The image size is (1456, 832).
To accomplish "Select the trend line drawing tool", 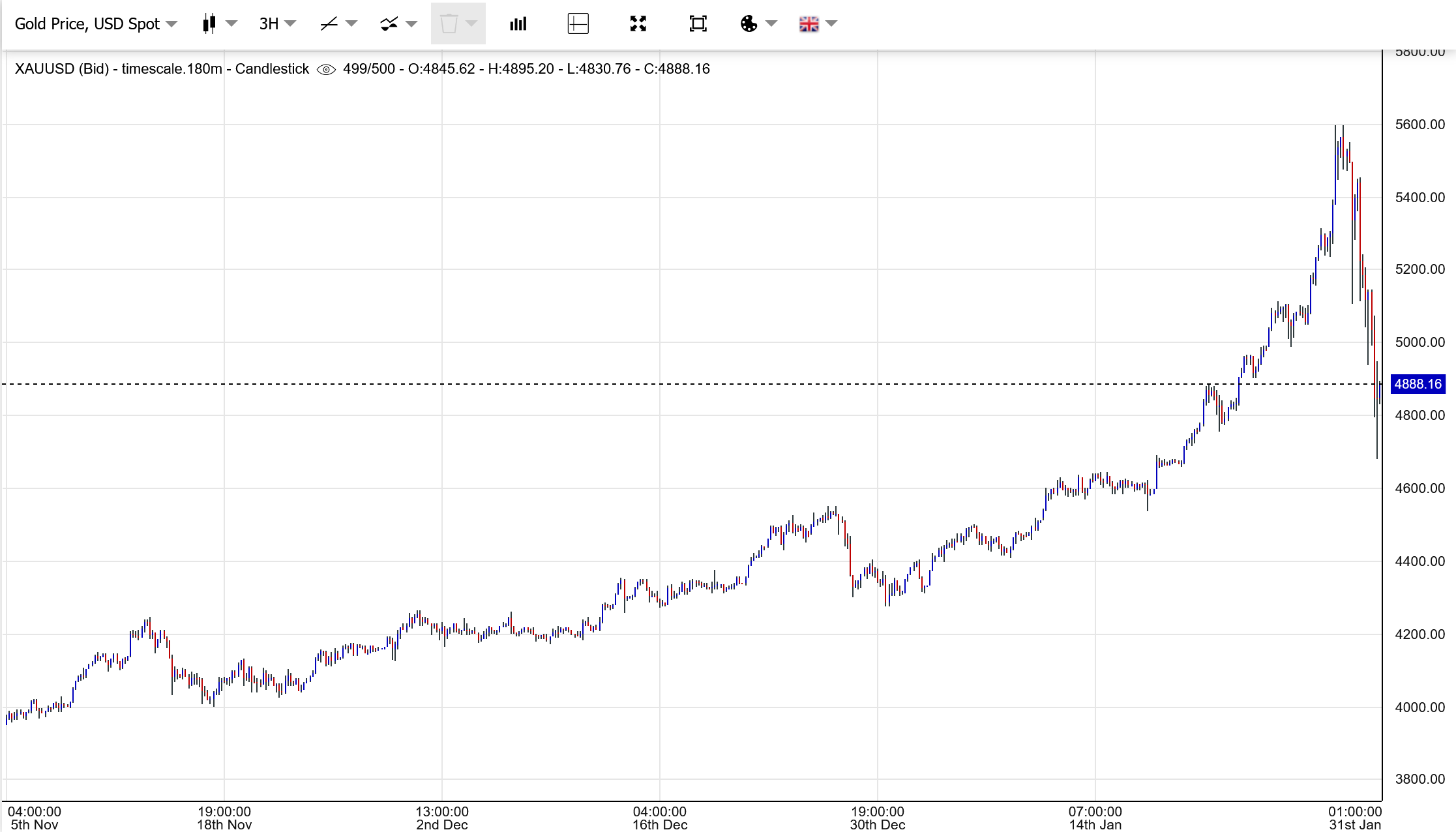I will pyautogui.click(x=329, y=24).
